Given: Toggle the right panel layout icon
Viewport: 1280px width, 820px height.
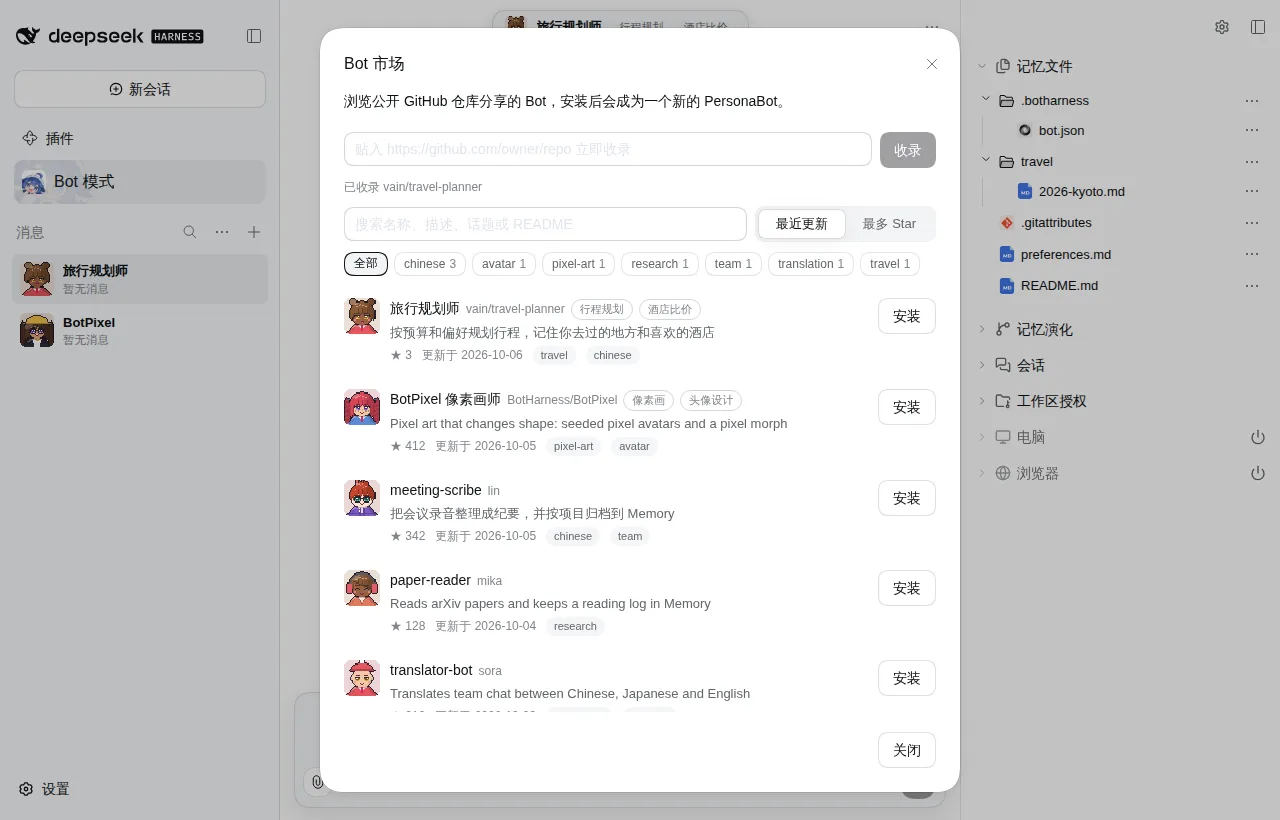Looking at the screenshot, I should 1258,27.
